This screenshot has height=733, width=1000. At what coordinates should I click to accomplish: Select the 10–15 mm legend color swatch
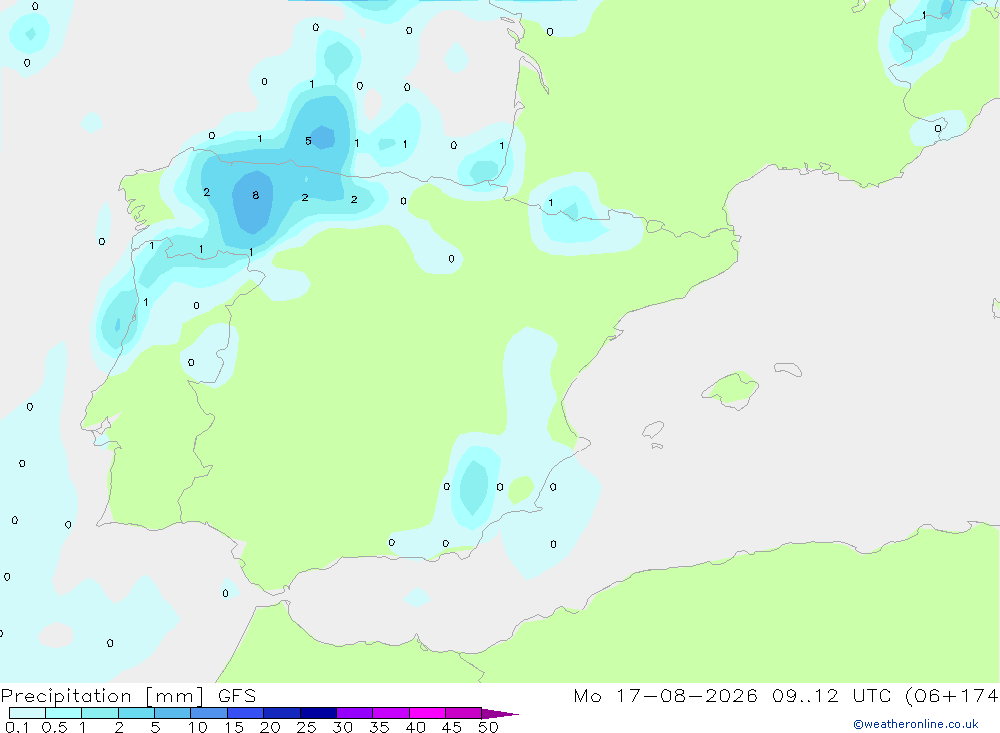click(209, 713)
